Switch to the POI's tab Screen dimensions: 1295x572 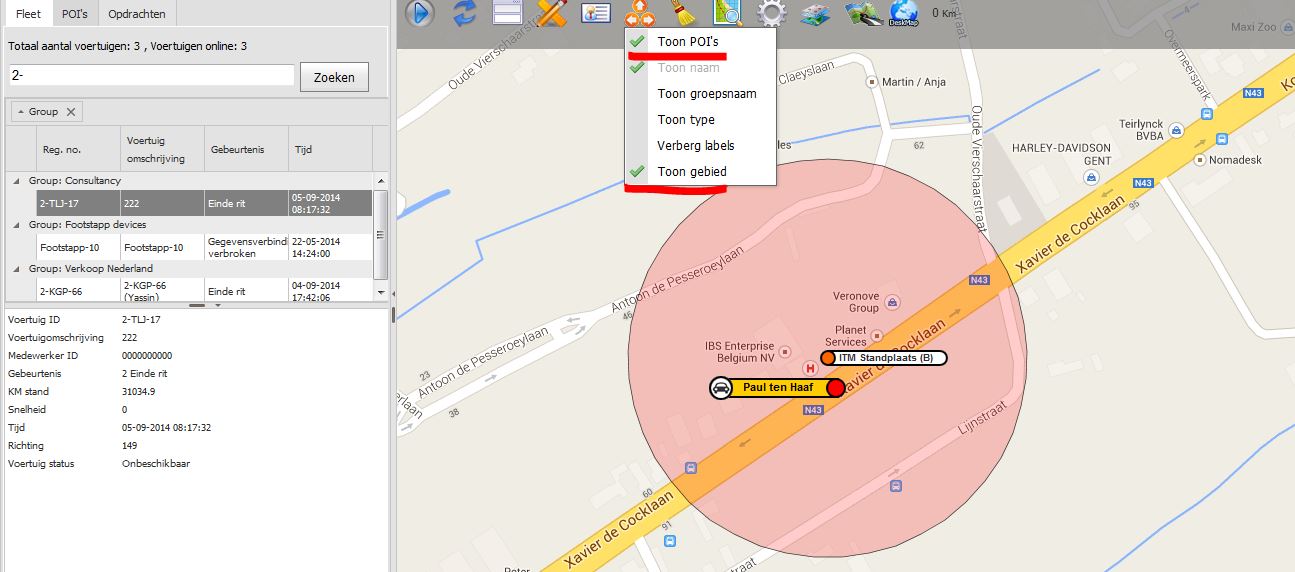coord(75,14)
